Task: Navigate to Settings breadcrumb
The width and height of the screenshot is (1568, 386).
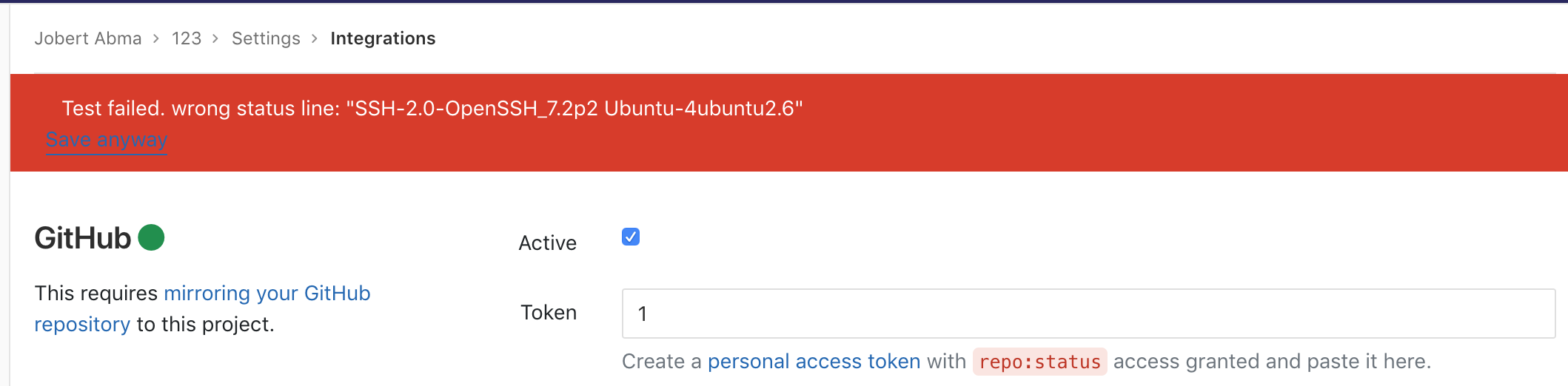Action: [266, 38]
